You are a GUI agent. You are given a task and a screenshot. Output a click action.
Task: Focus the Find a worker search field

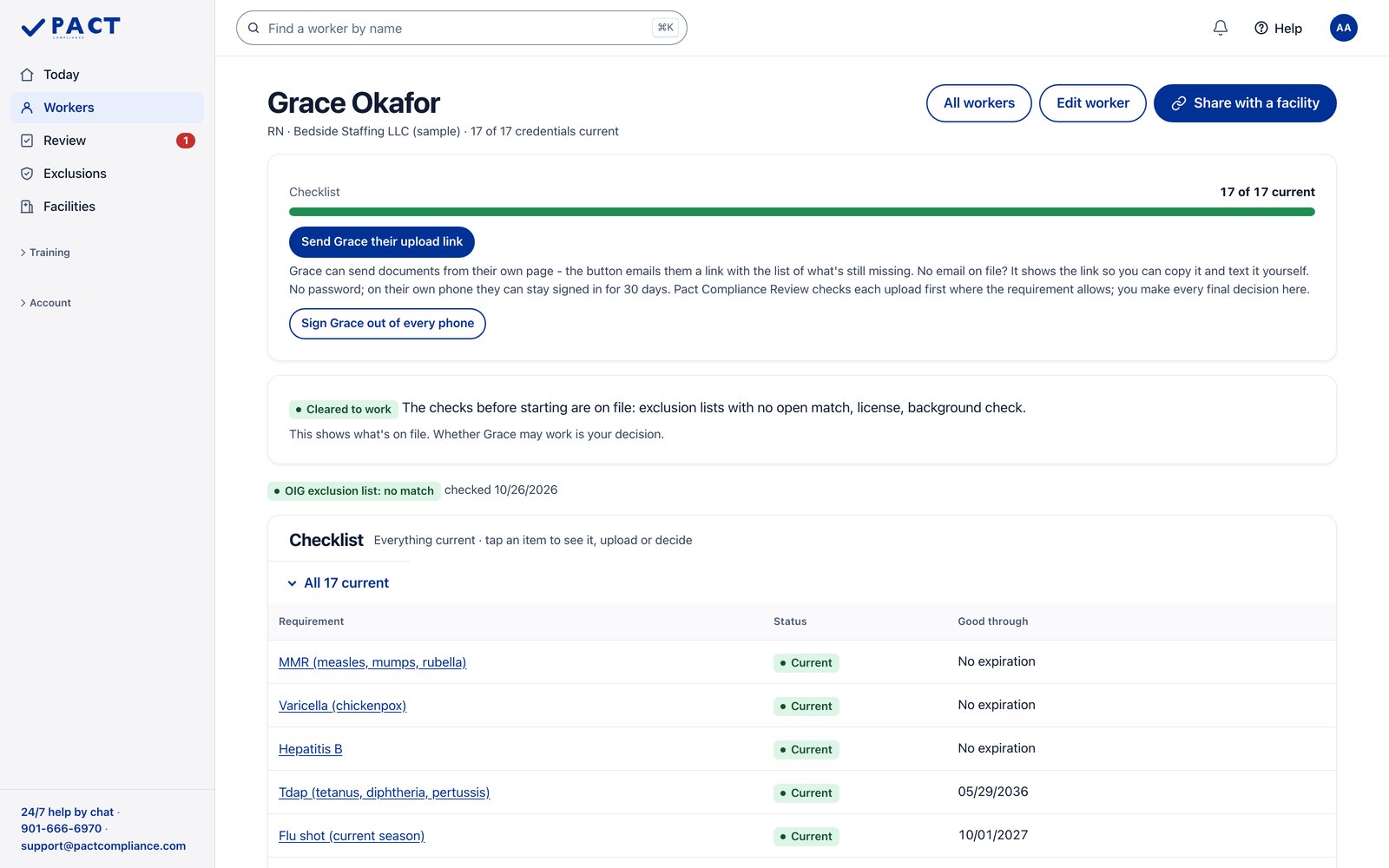[462, 28]
